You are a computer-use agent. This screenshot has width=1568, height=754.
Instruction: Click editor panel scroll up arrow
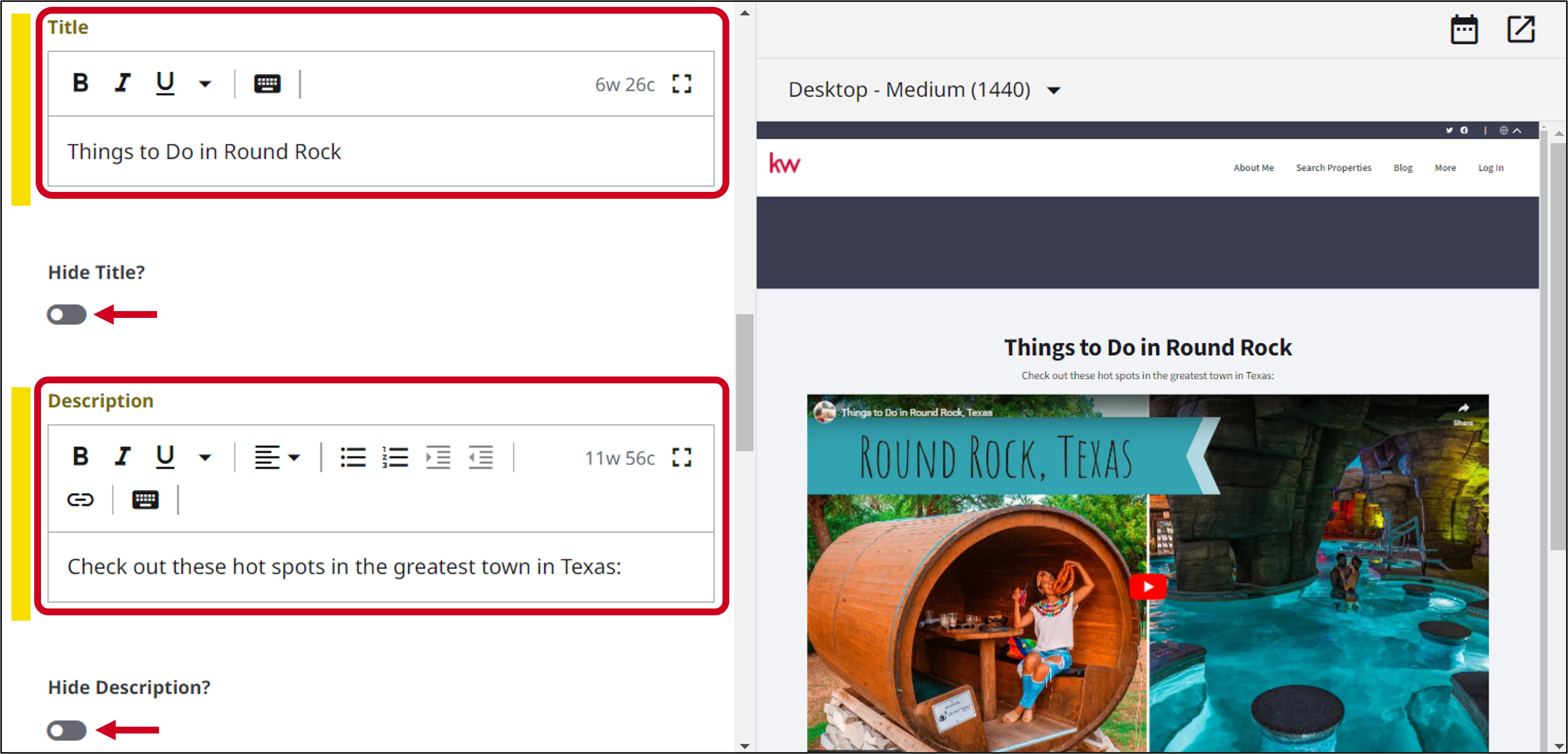[744, 13]
